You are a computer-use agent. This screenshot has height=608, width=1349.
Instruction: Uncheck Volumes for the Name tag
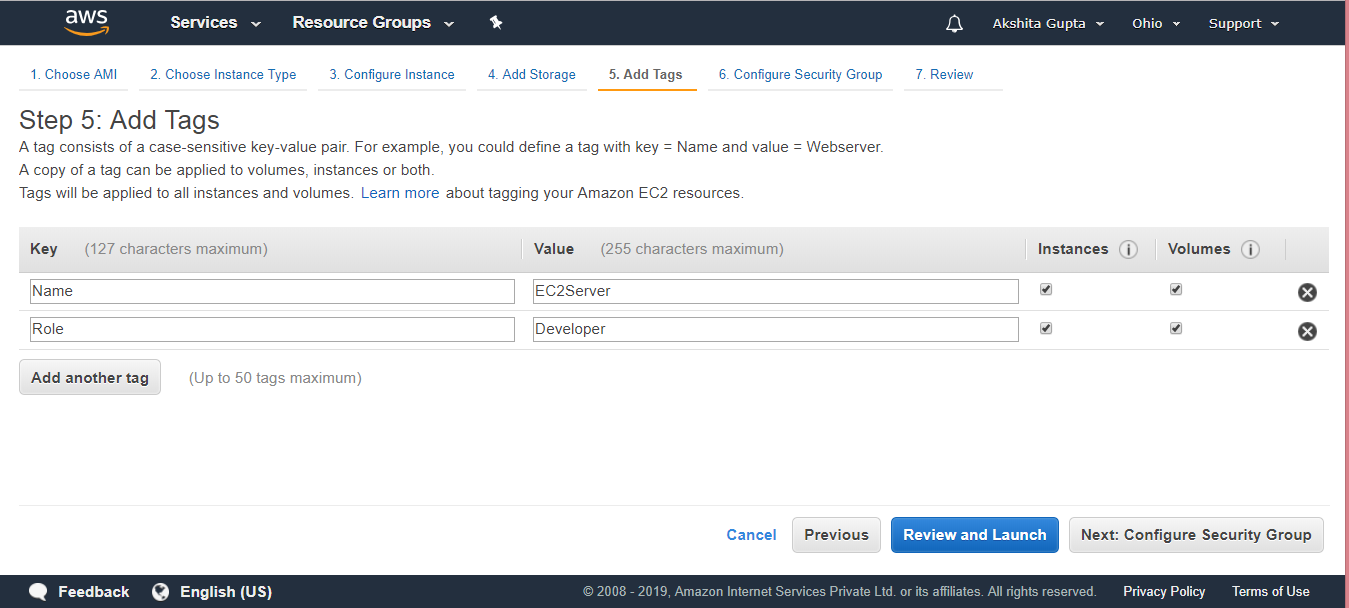1176,289
